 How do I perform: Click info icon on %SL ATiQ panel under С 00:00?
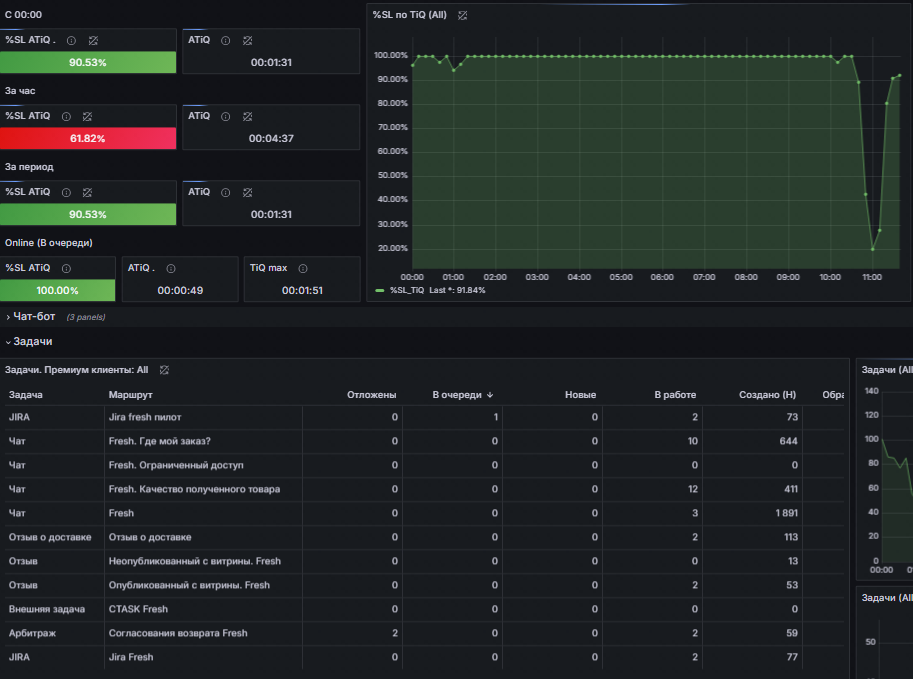pyautogui.click(x=70, y=40)
